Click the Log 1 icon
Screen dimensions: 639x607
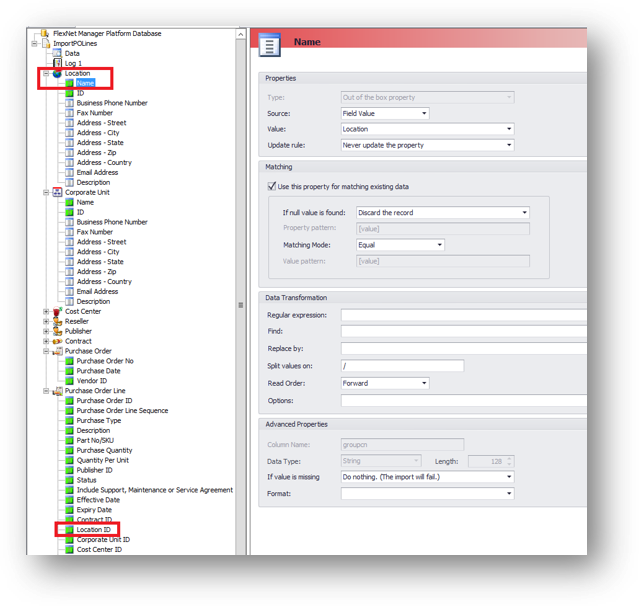click(57, 63)
